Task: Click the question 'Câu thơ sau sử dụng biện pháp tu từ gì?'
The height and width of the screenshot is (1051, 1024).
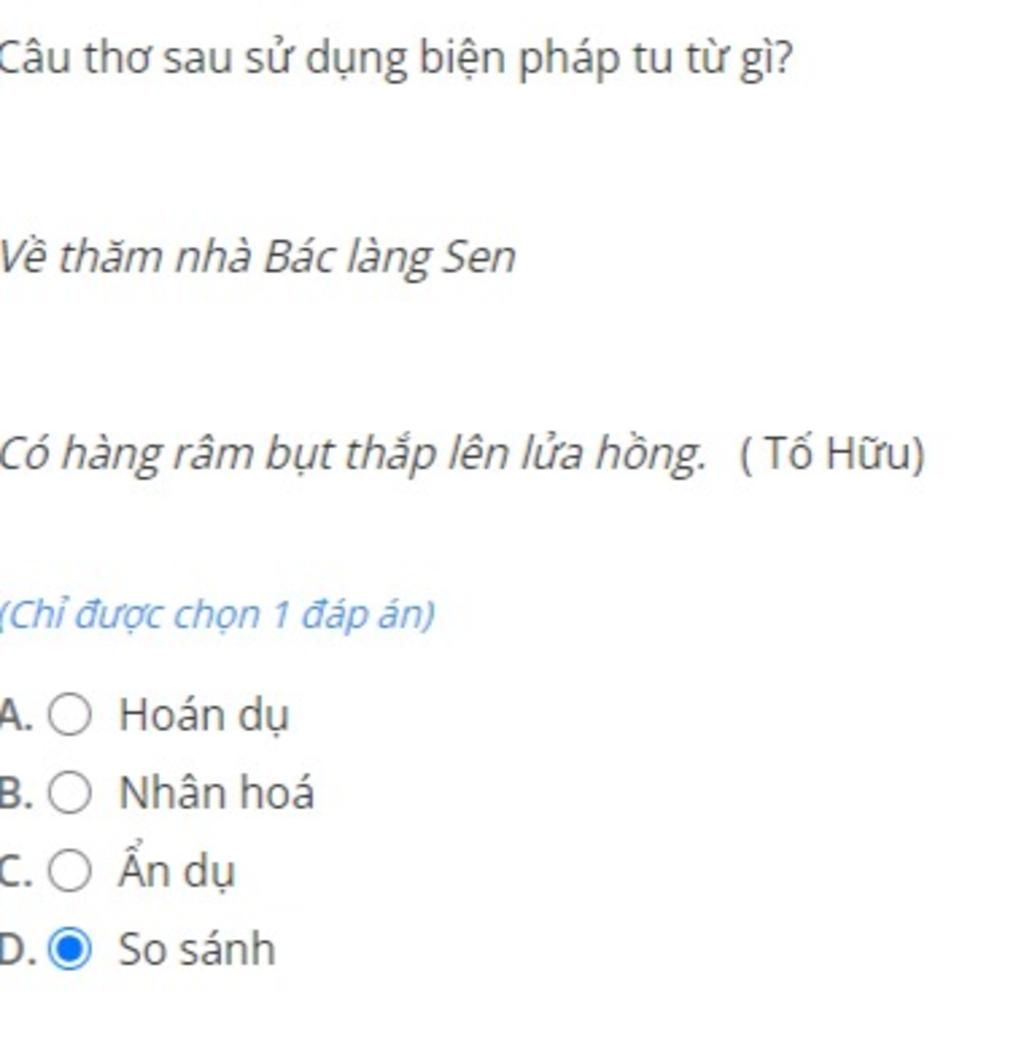Action: point(396,59)
